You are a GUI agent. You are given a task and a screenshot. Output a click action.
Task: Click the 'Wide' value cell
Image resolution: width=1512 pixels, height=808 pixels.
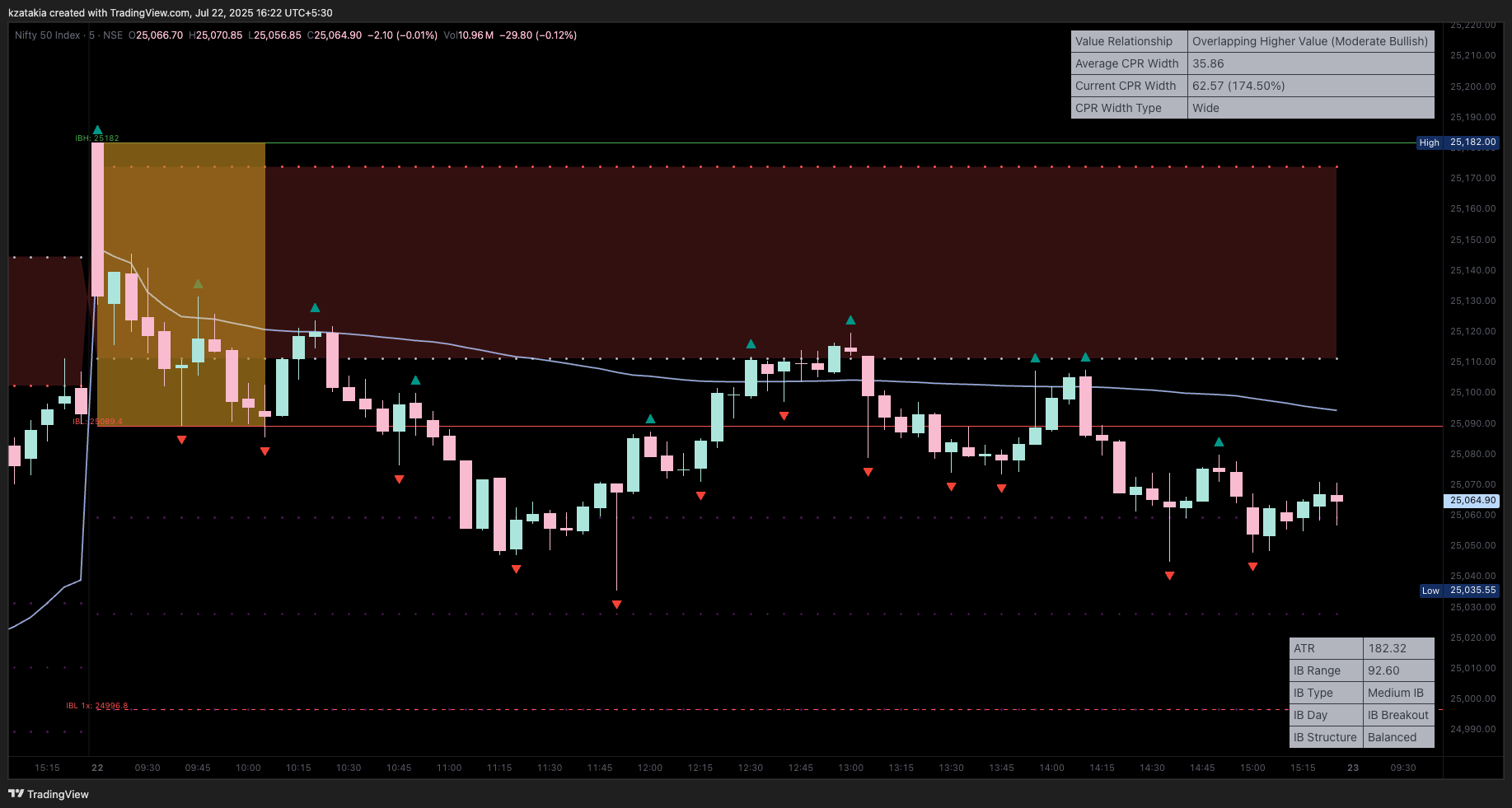click(1311, 108)
